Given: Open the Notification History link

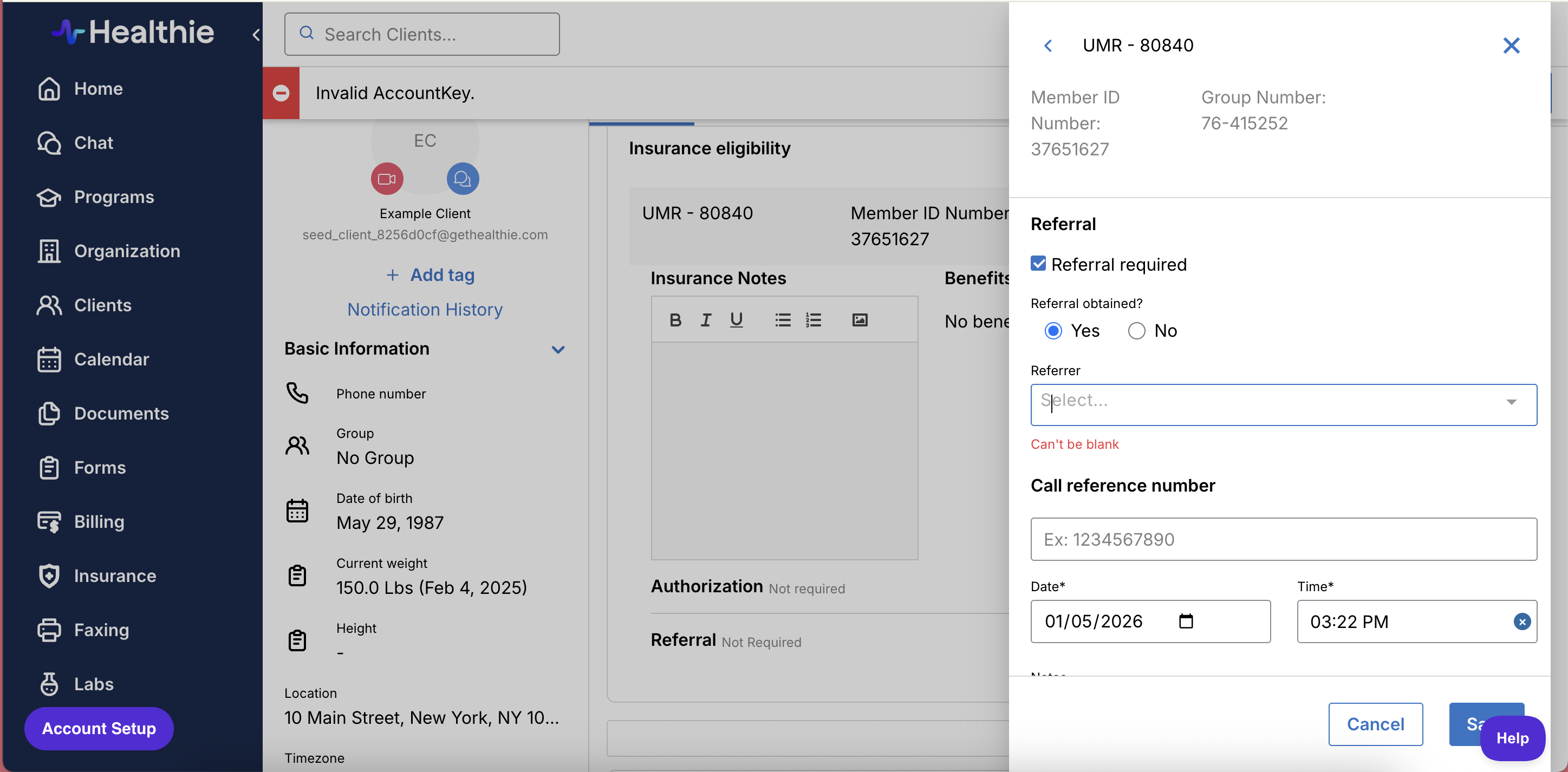Looking at the screenshot, I should (425, 309).
